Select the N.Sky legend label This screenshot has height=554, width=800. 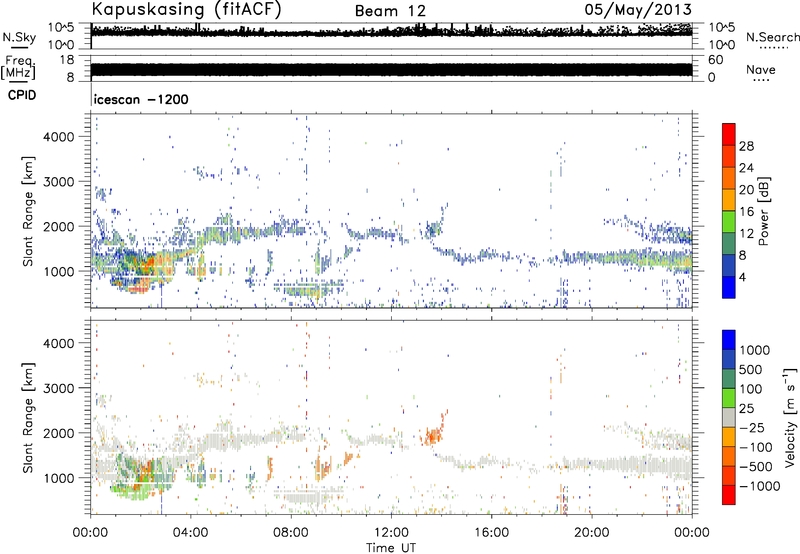pyautogui.click(x=19, y=37)
